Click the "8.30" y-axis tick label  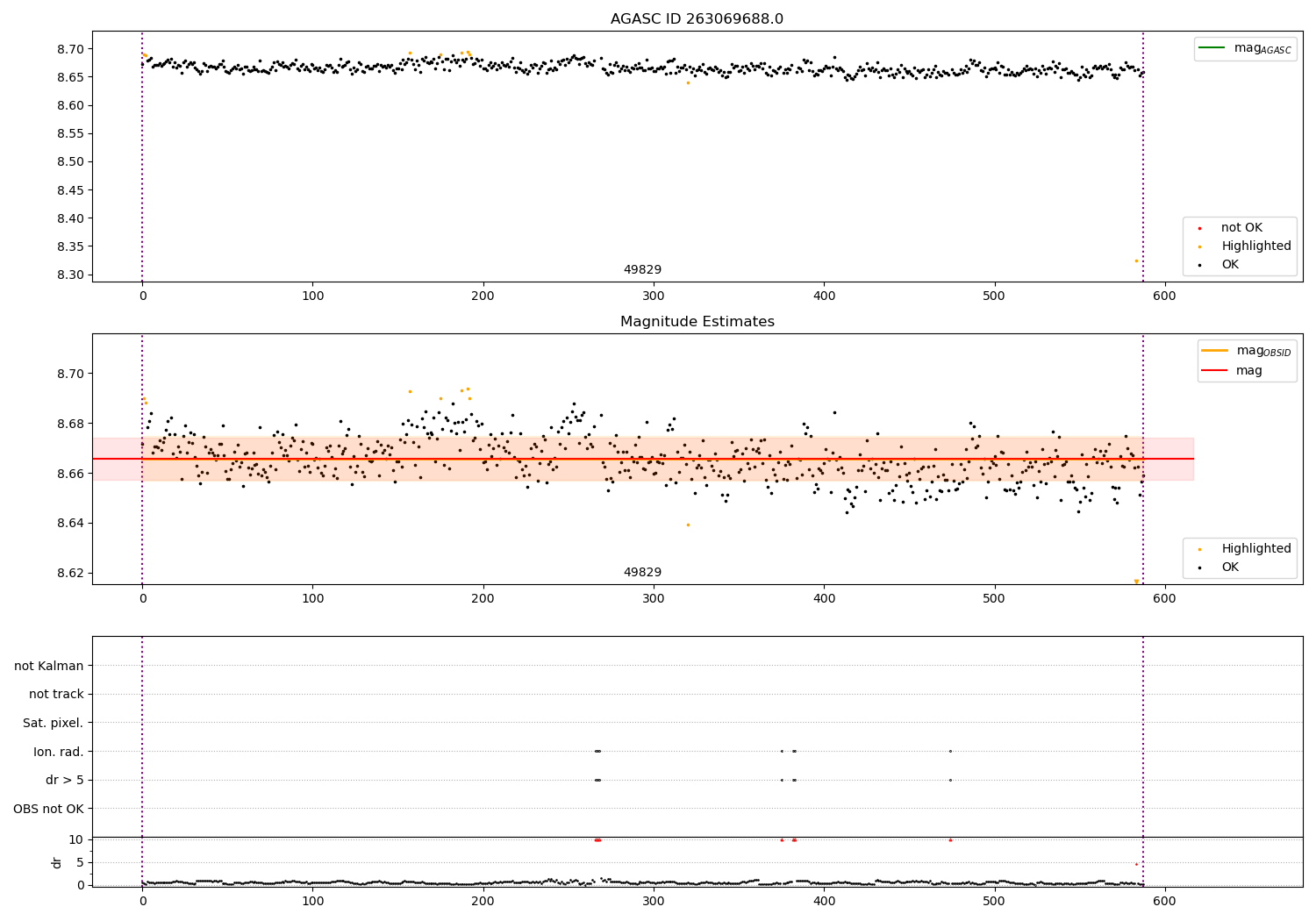70,275
